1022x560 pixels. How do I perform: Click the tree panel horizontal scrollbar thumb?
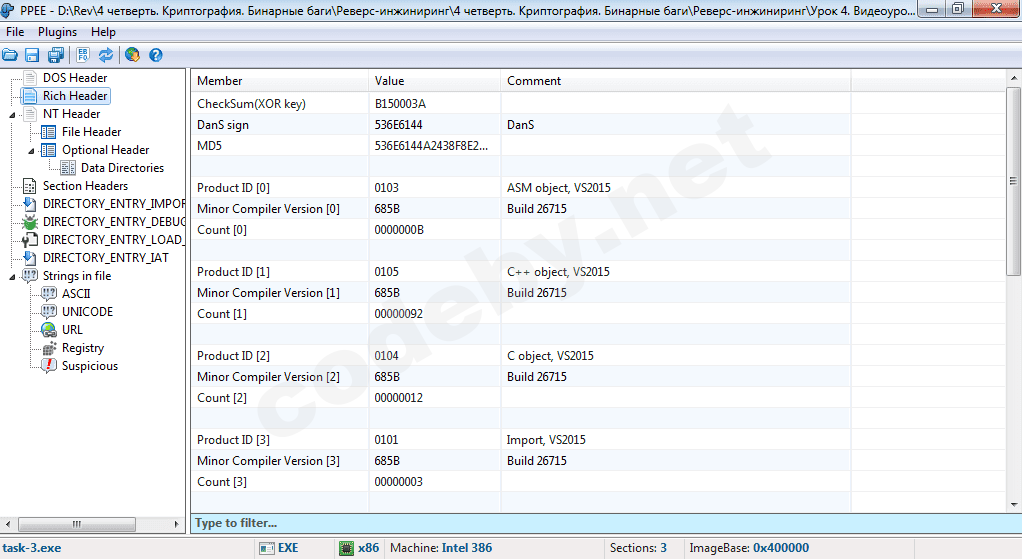(x=77, y=524)
